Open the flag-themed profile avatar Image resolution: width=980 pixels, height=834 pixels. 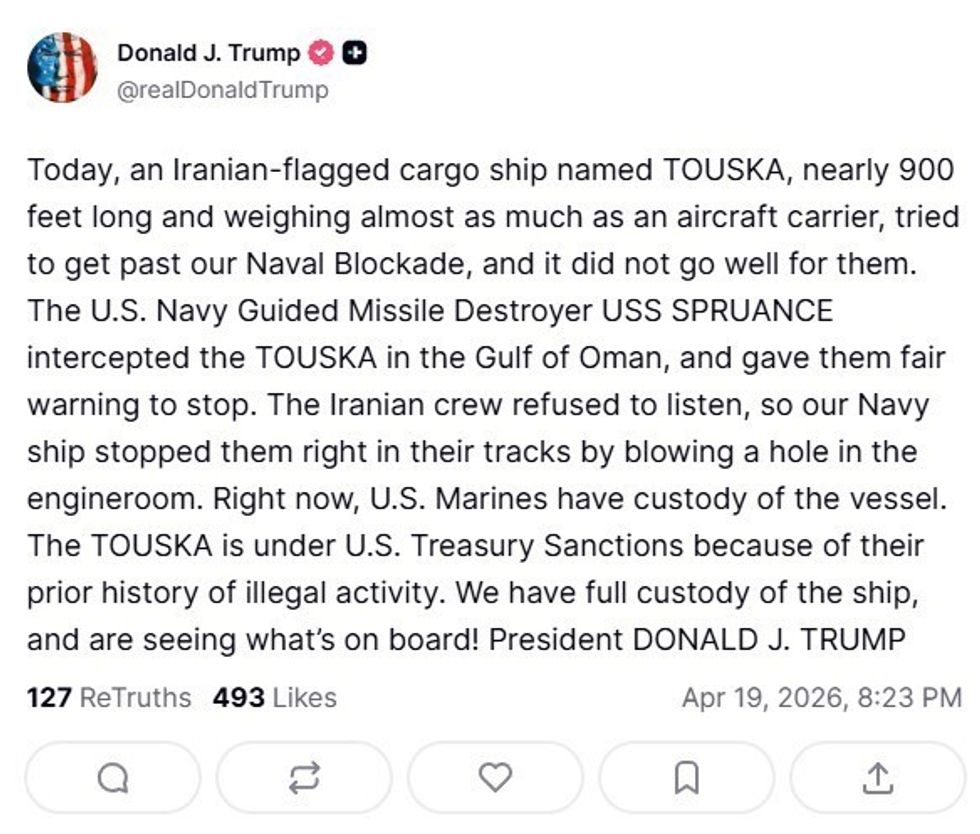(62, 67)
